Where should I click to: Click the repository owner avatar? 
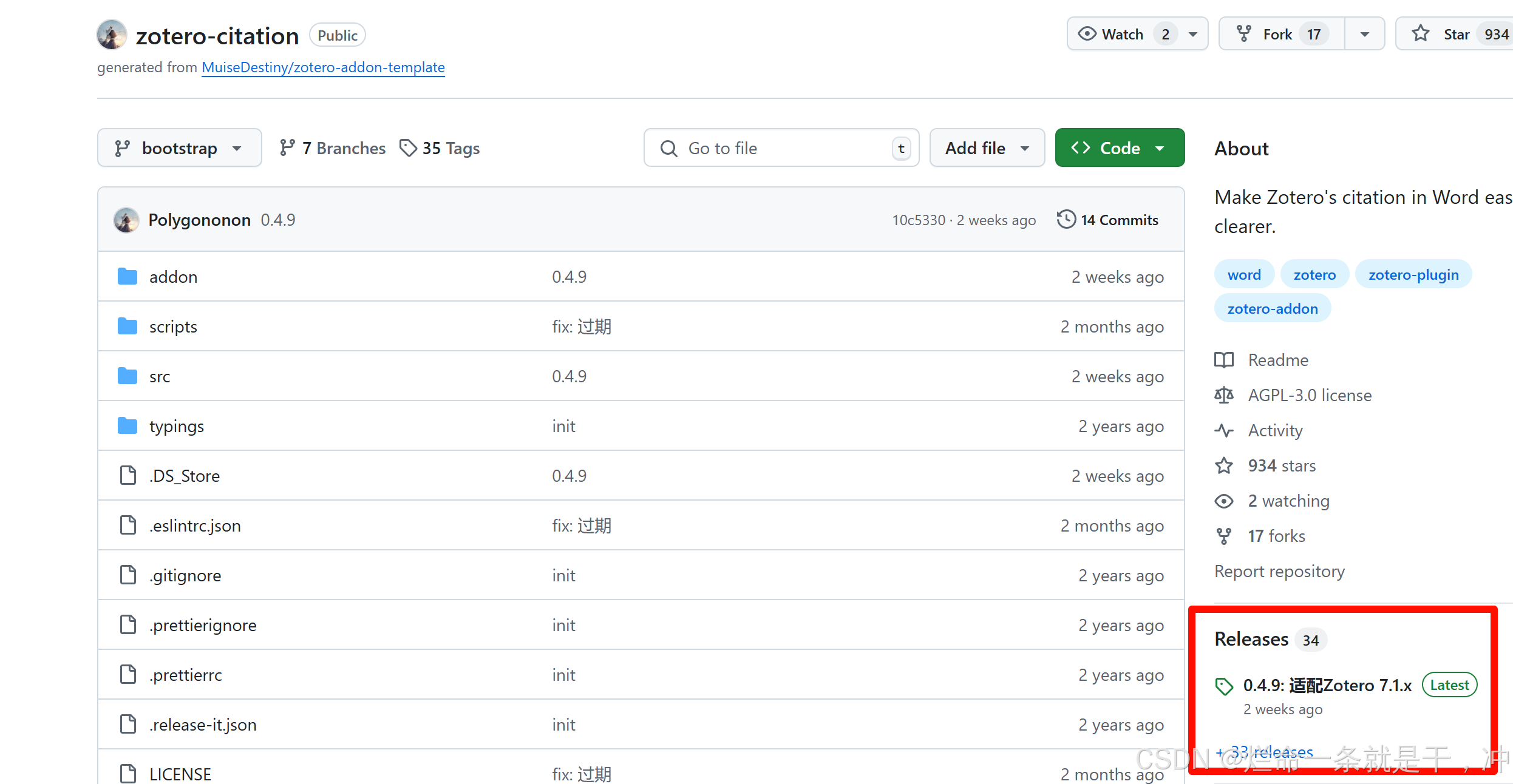[x=112, y=35]
